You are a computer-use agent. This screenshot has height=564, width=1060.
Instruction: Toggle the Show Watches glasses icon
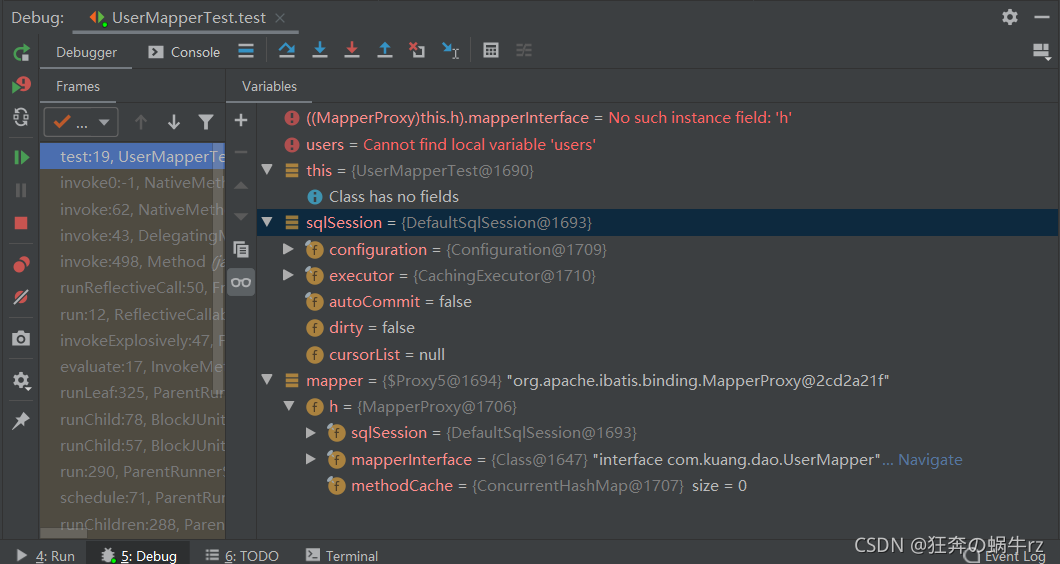click(x=241, y=282)
